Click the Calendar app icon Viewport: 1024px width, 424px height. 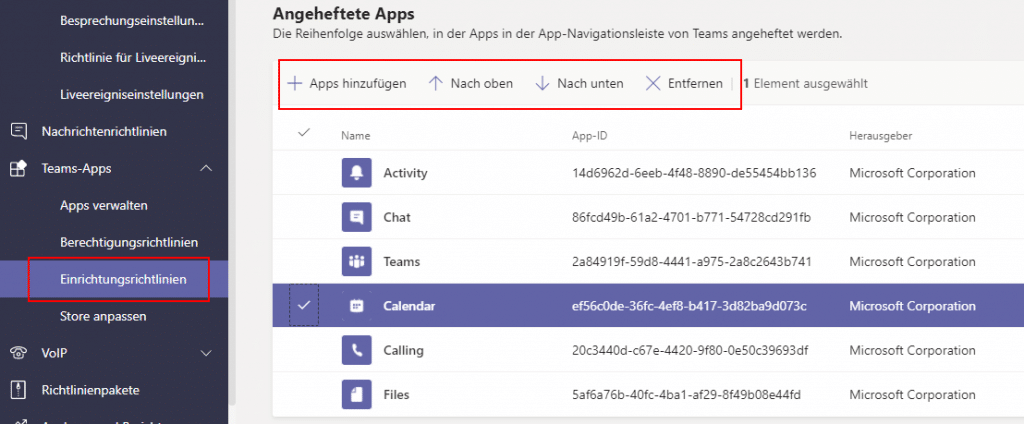pyautogui.click(x=357, y=306)
